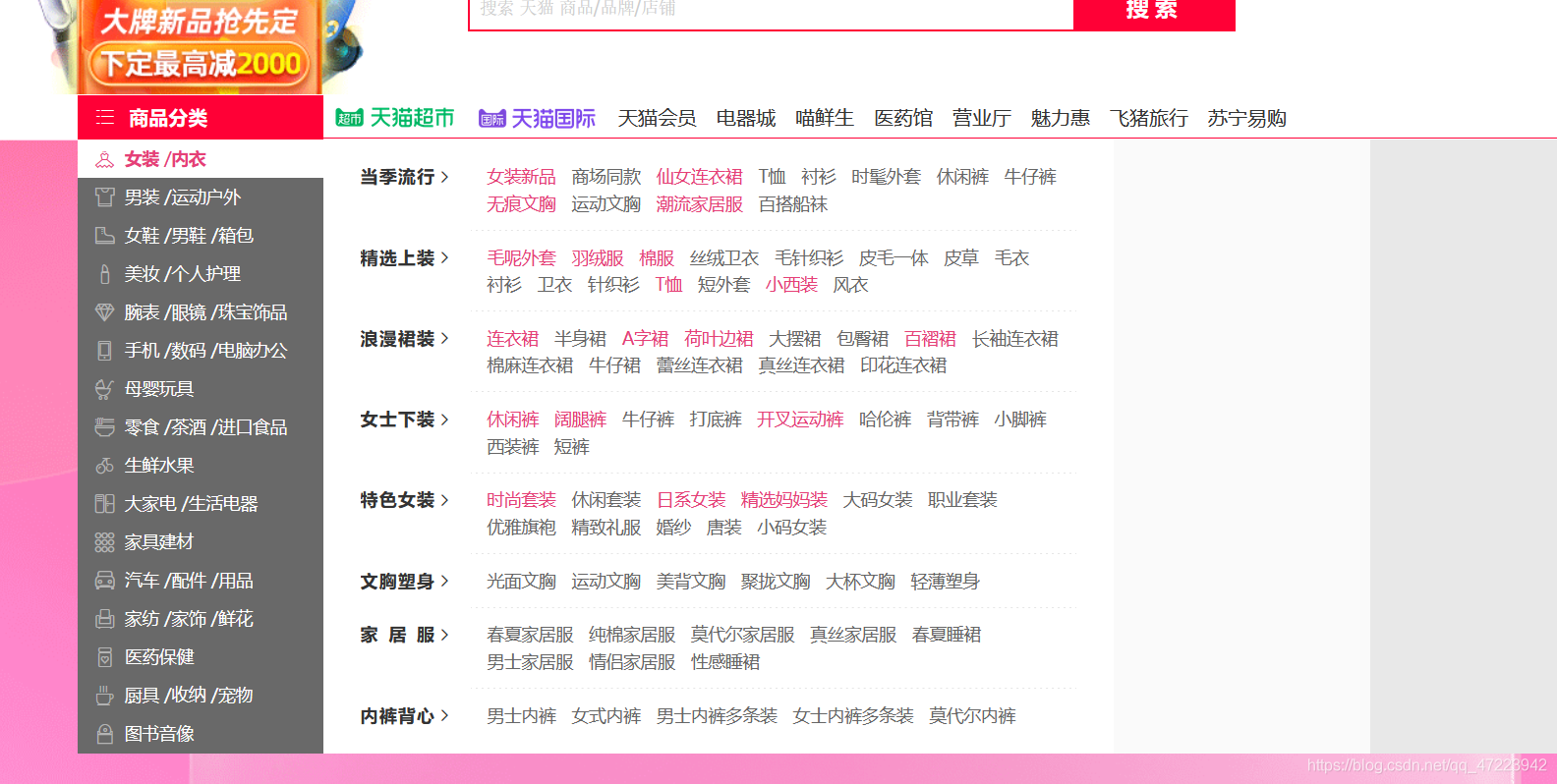Open the 潮流家居服 link
The height and width of the screenshot is (784, 1557).
pyautogui.click(x=700, y=204)
